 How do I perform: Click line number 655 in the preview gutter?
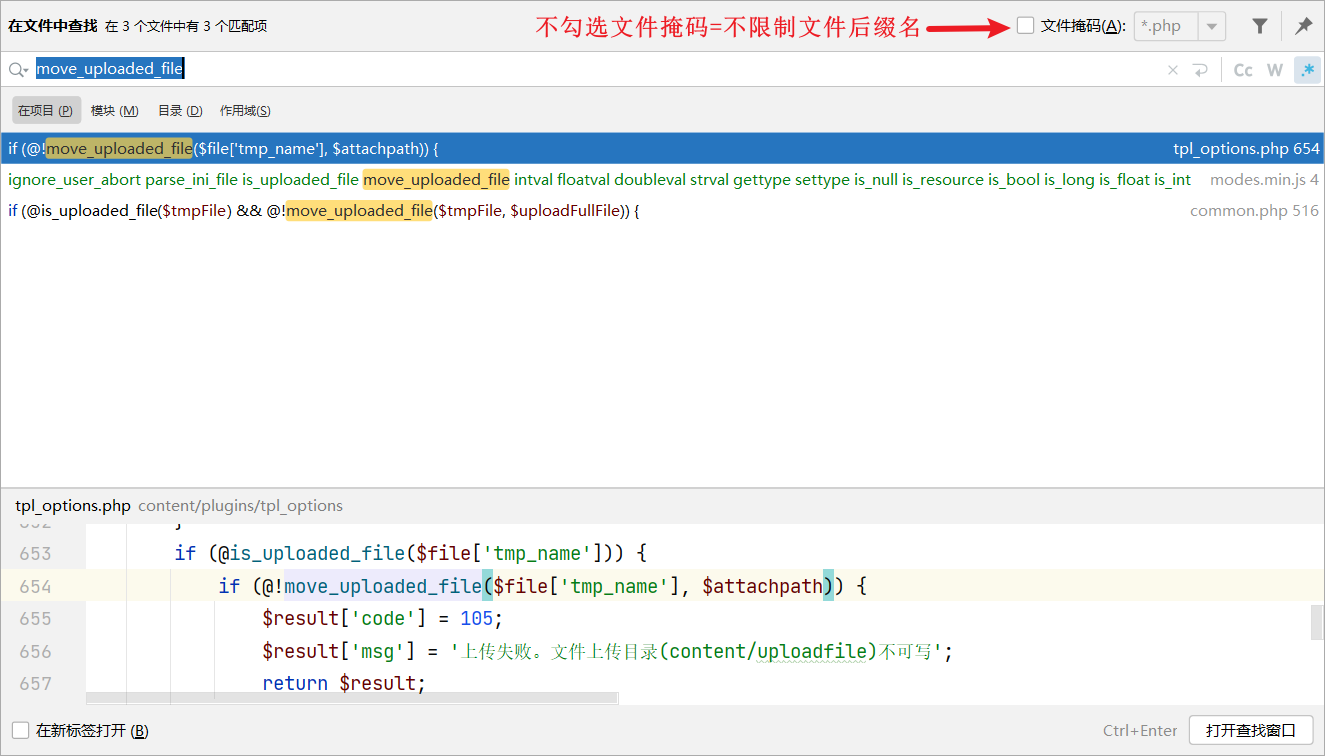35,619
